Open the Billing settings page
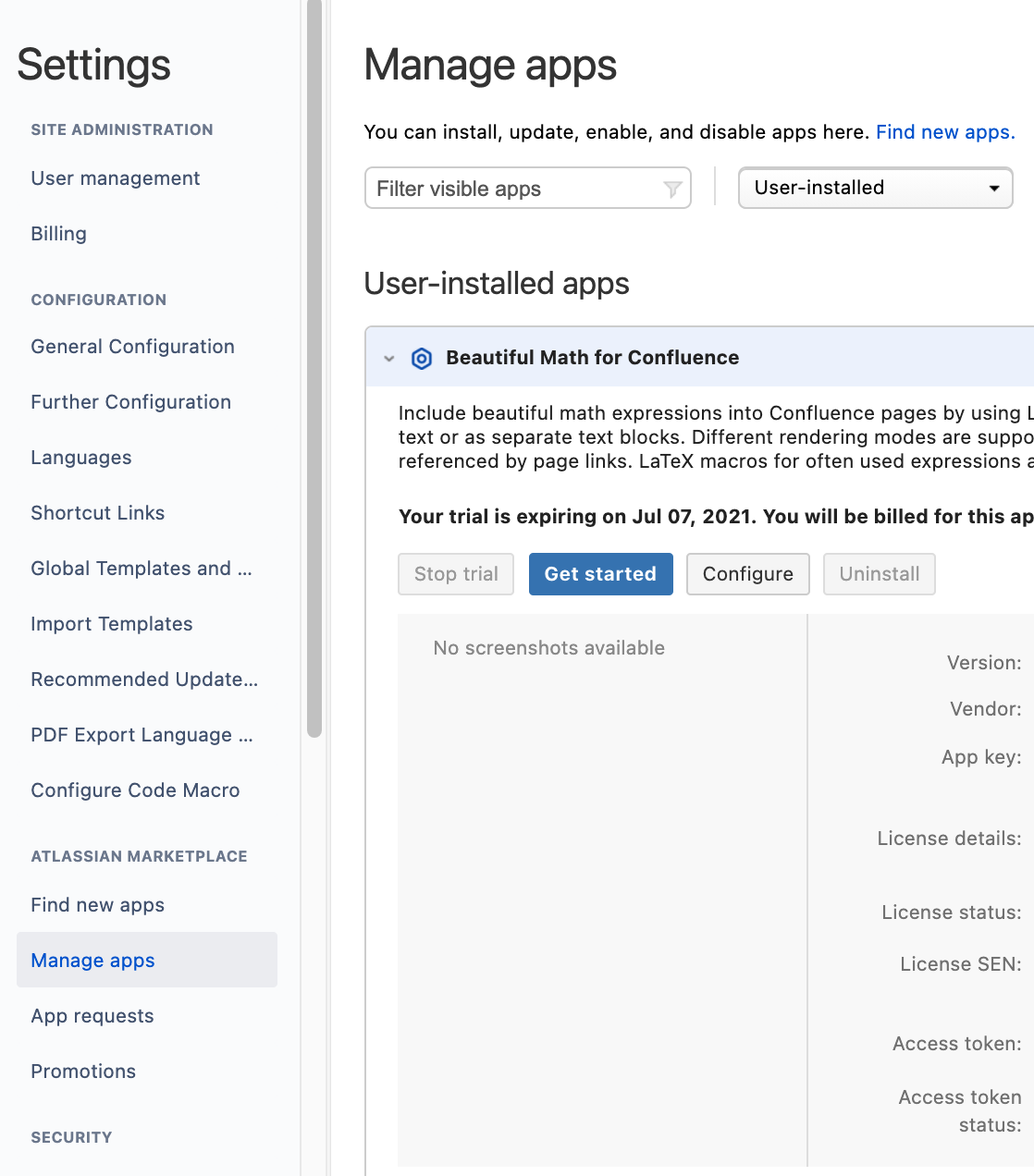This screenshot has width=1034, height=1176. point(58,234)
